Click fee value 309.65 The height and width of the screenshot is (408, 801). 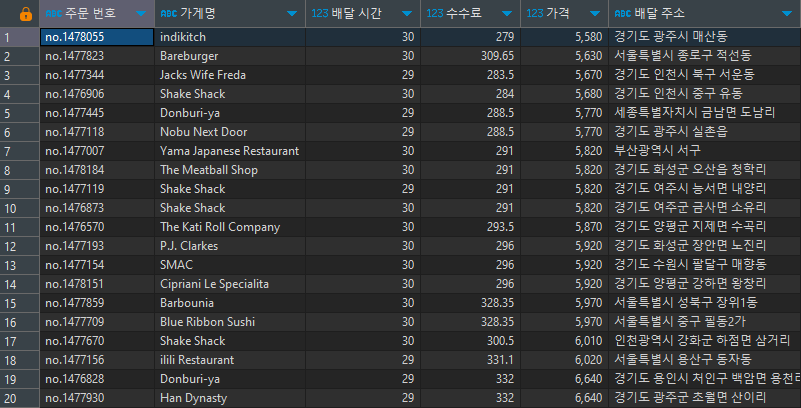coord(498,56)
